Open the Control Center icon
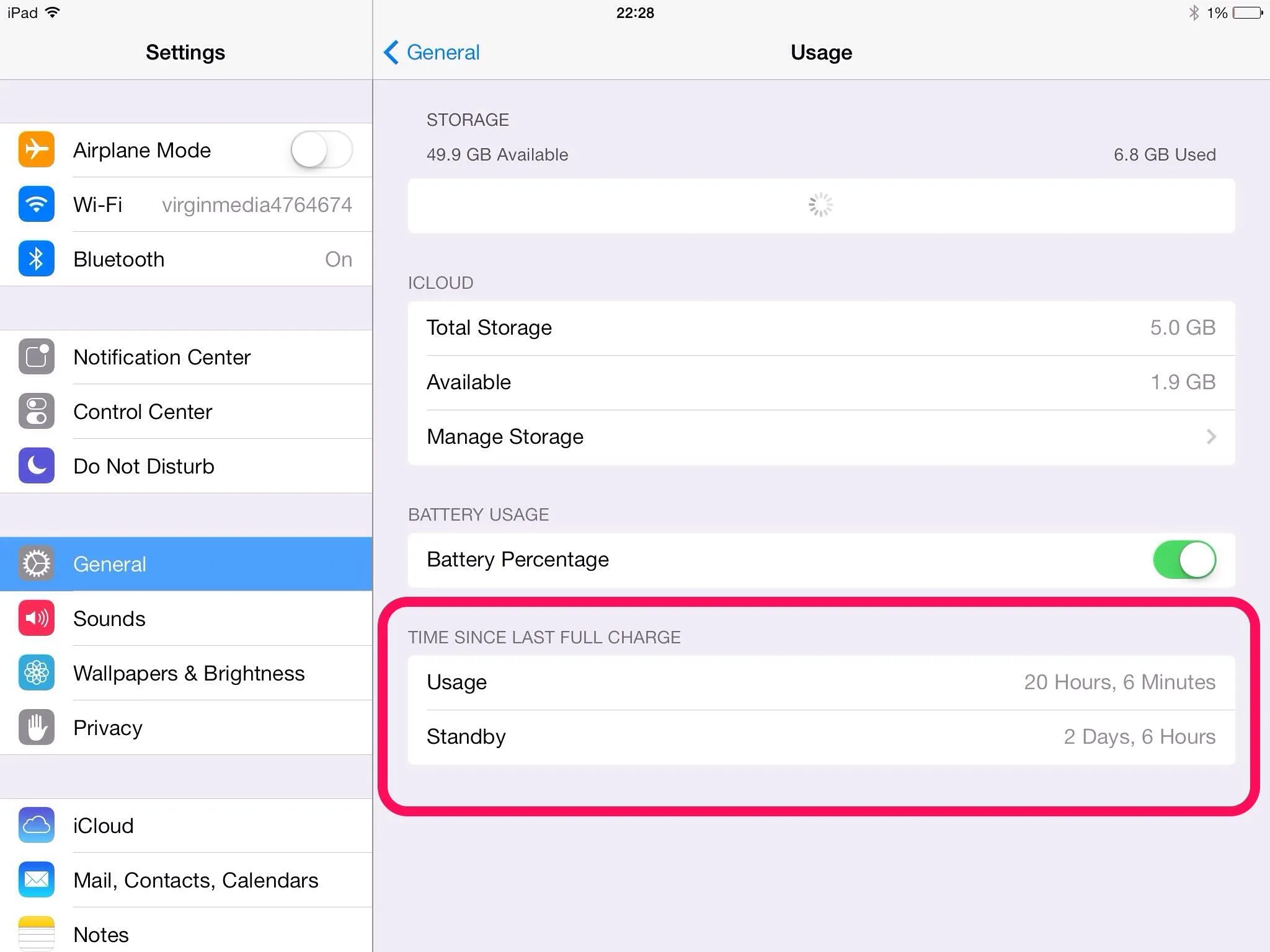 point(37,412)
